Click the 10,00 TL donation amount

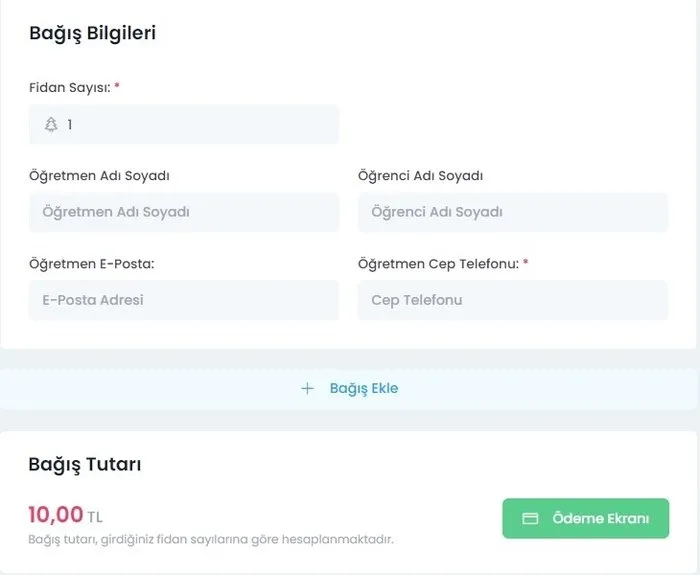[x=65, y=516]
